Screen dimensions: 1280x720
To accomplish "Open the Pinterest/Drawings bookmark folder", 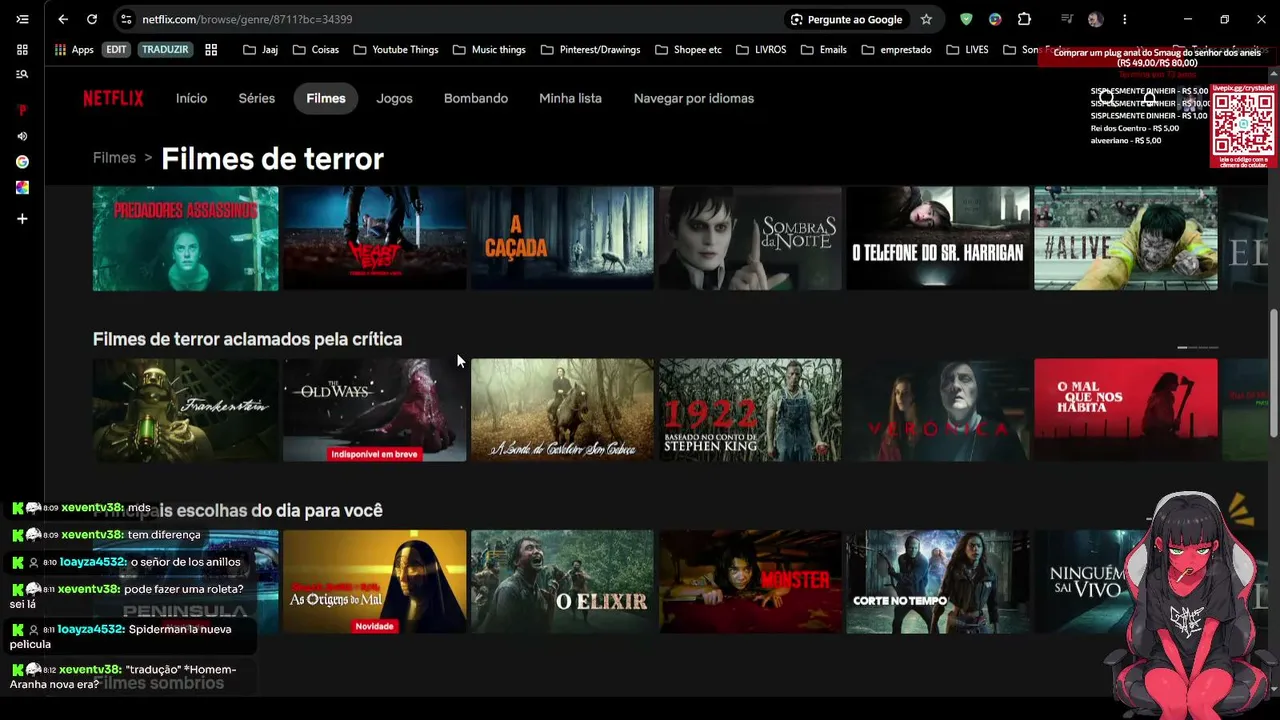I will pyautogui.click(x=590, y=50).
